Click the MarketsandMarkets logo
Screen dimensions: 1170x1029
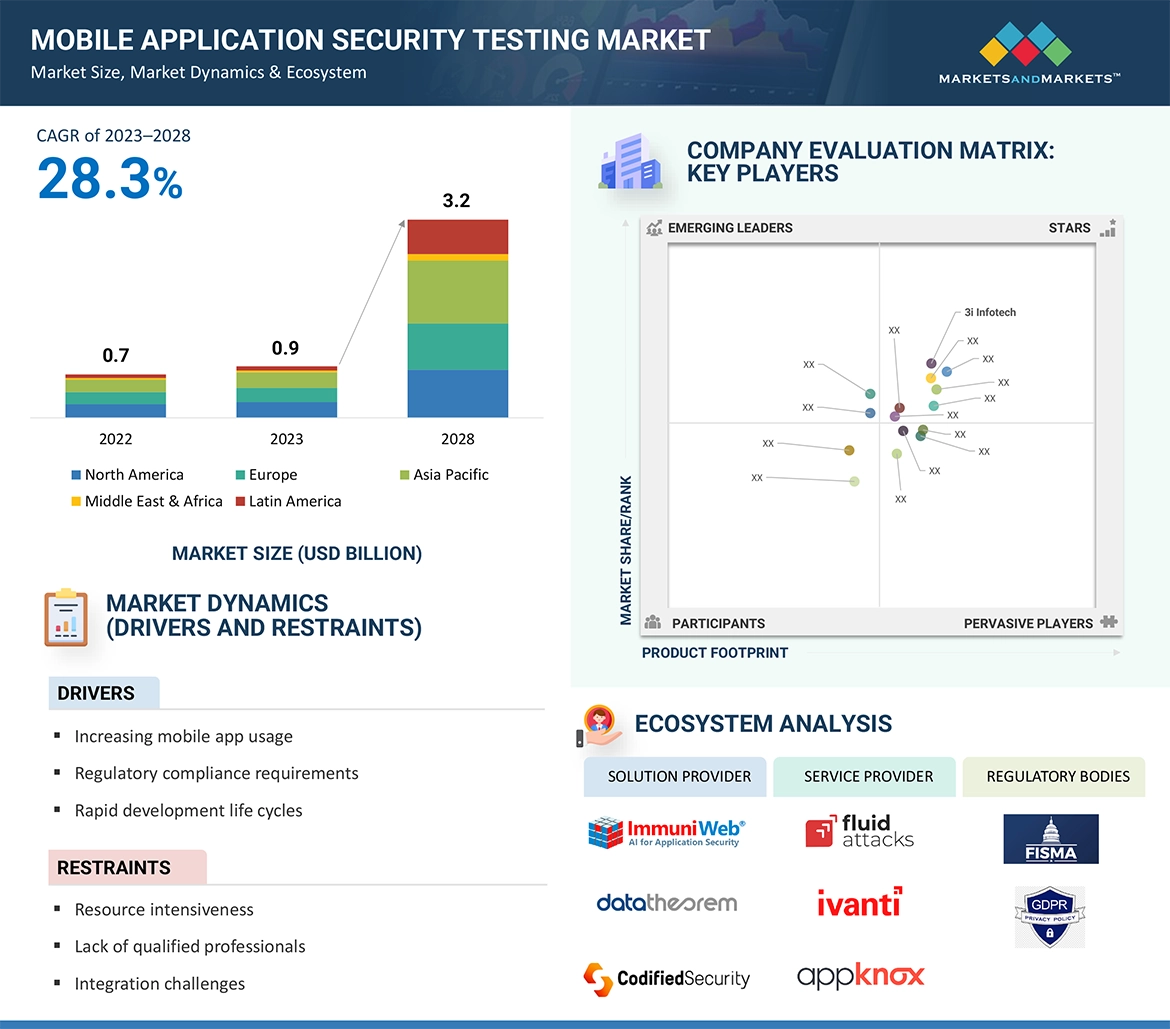click(1029, 54)
